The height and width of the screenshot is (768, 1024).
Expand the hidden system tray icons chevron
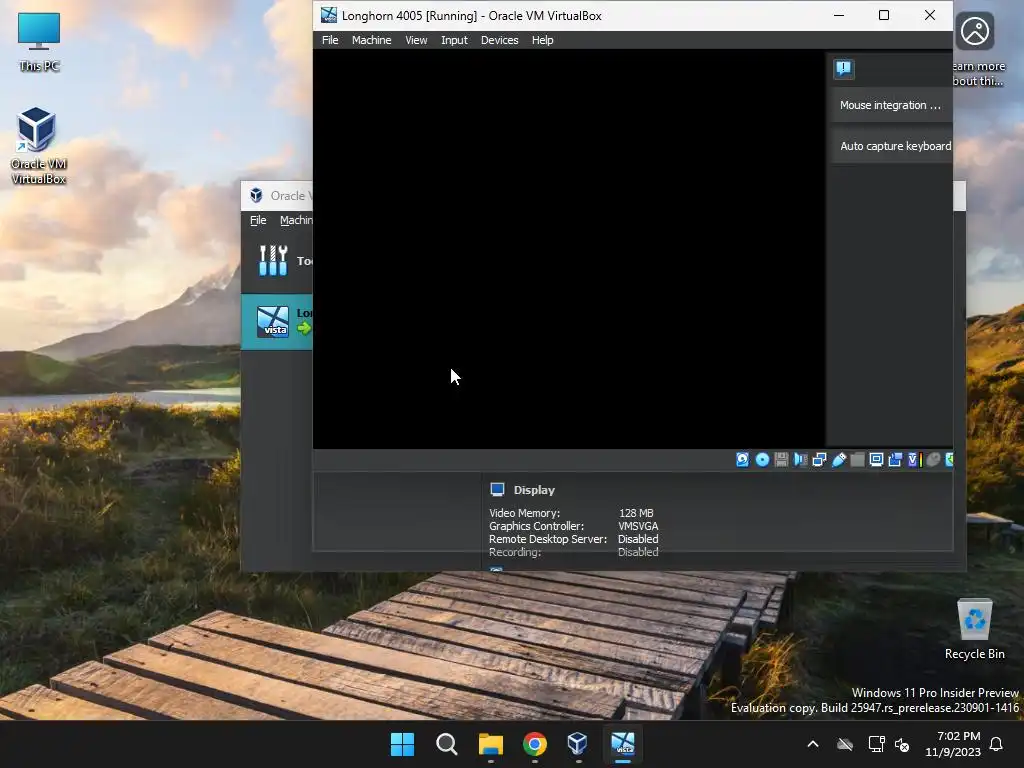coord(813,744)
